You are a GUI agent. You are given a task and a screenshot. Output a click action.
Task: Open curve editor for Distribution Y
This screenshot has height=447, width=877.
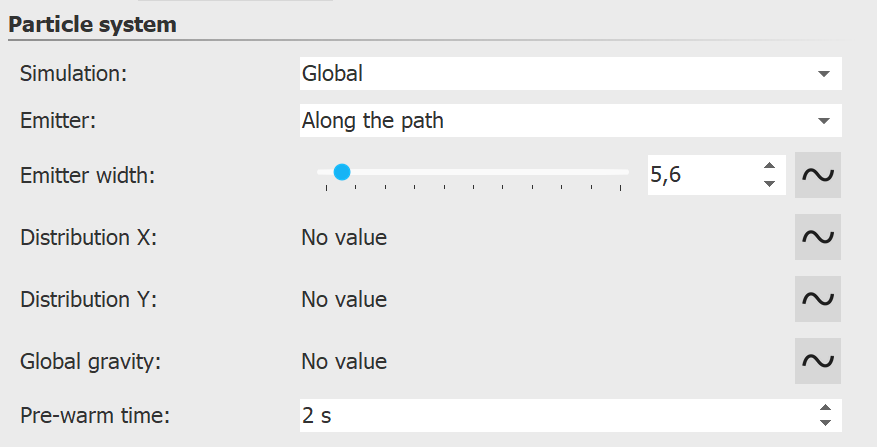click(x=818, y=299)
